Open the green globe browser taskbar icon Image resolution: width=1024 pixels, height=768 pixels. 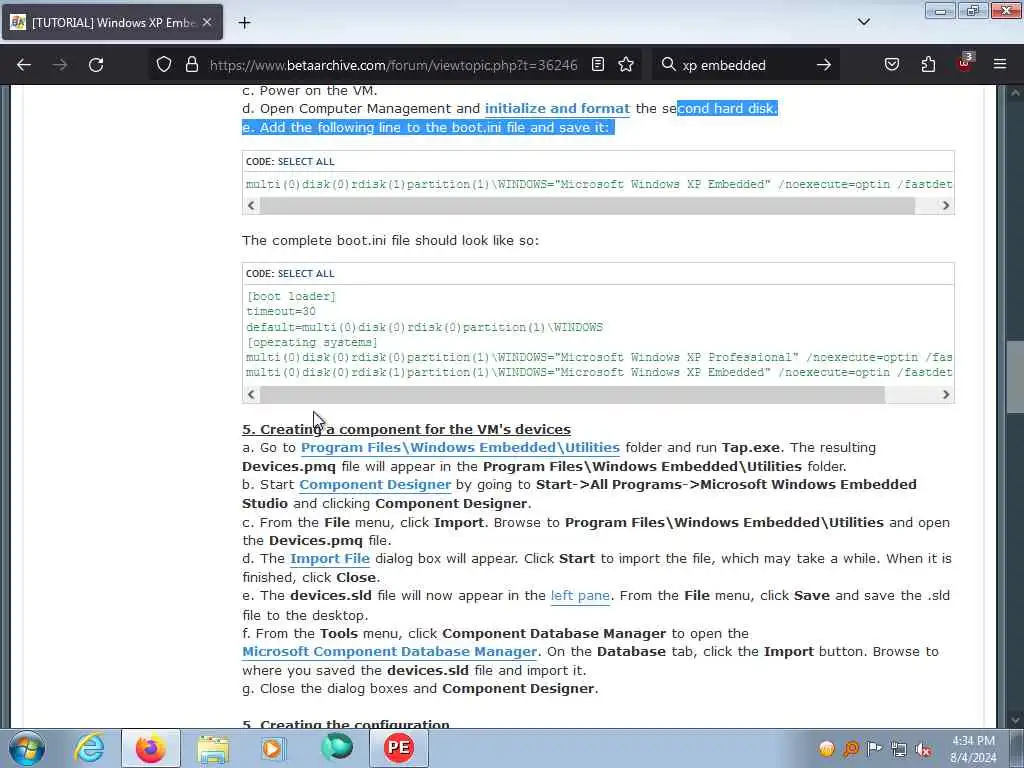337,748
